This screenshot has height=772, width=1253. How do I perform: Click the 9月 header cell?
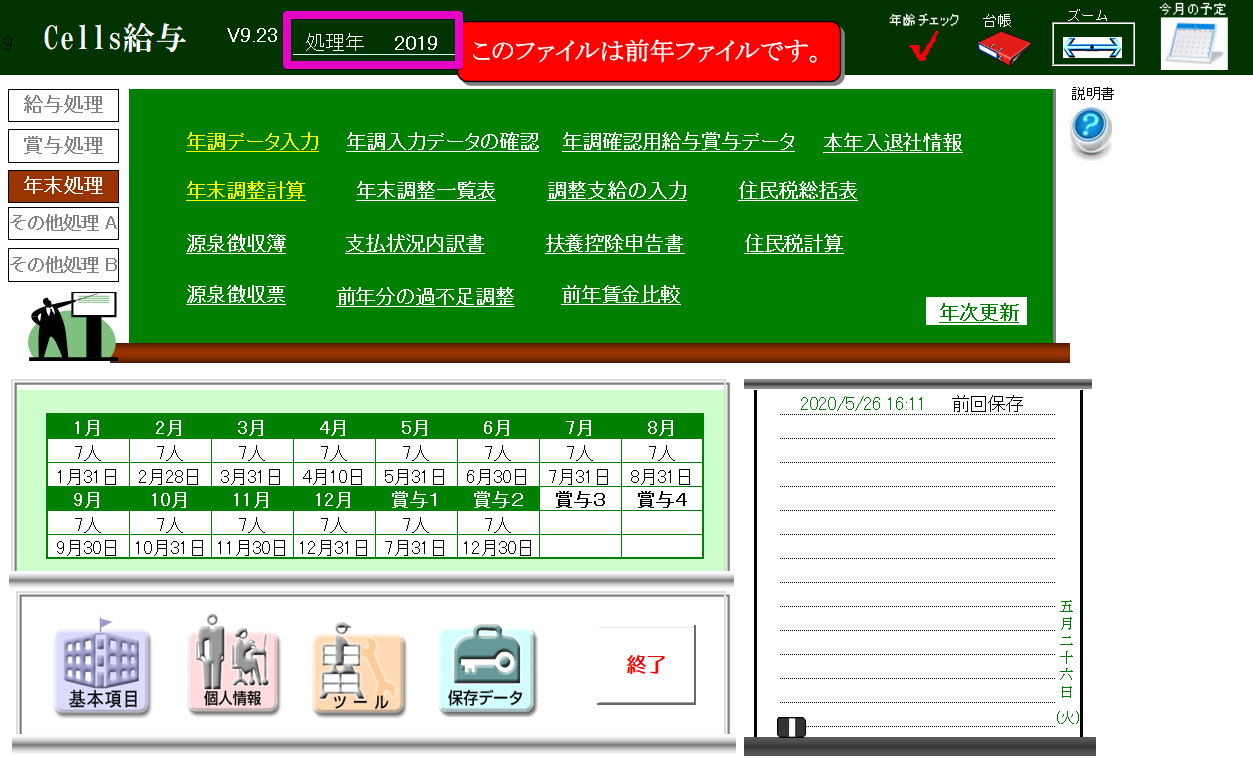[x=88, y=499]
